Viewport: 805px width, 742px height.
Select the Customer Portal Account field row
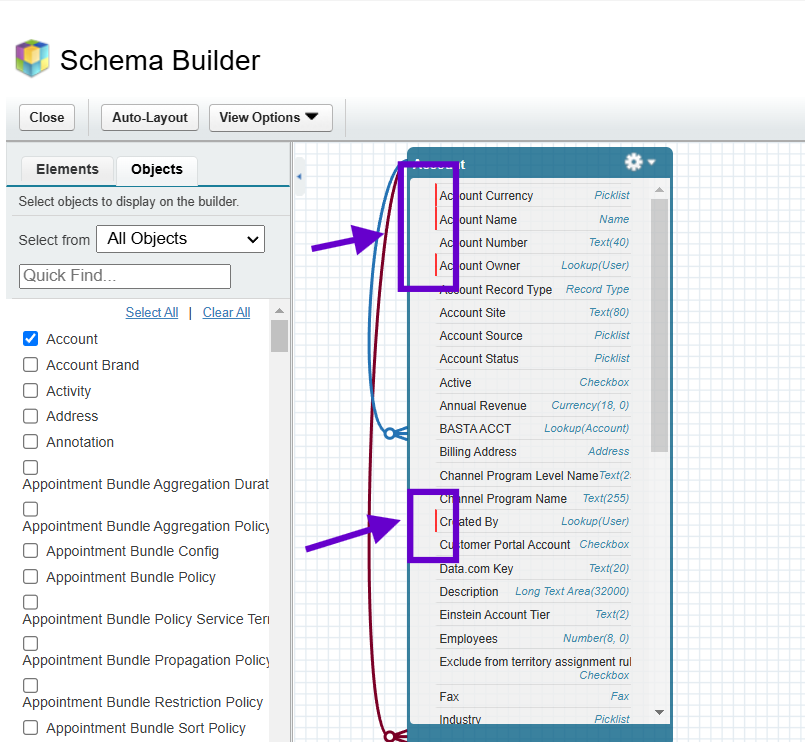(533, 544)
